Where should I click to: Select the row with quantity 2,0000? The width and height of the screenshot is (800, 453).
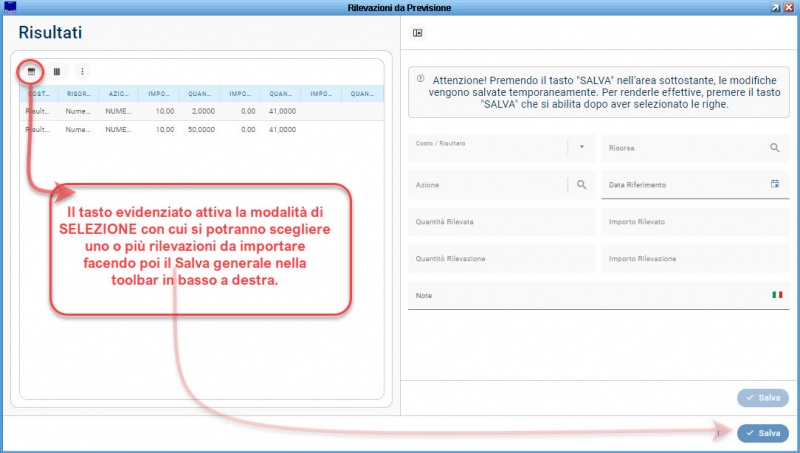coord(202,111)
